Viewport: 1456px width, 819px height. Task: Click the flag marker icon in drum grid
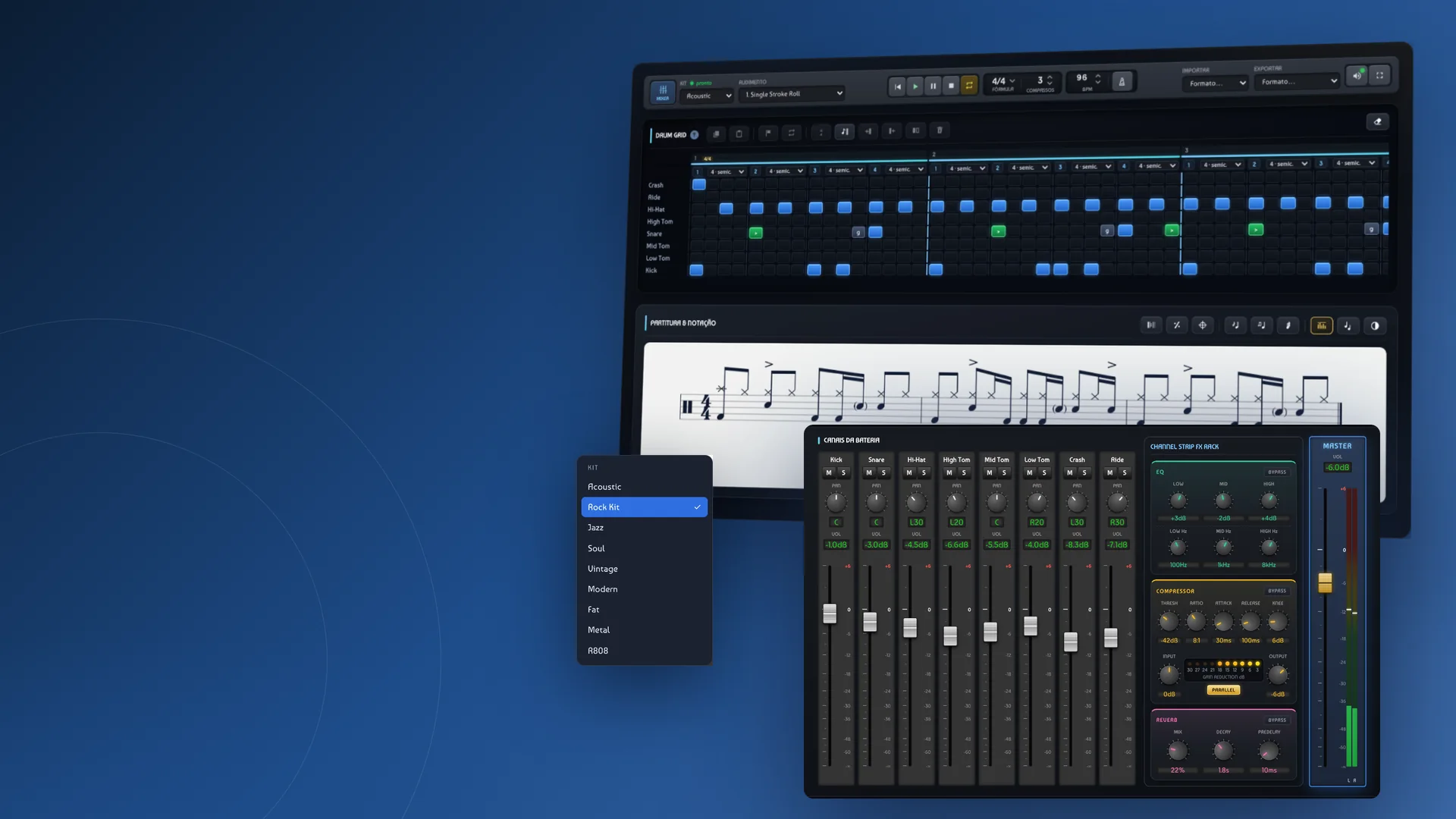pyautogui.click(x=768, y=133)
